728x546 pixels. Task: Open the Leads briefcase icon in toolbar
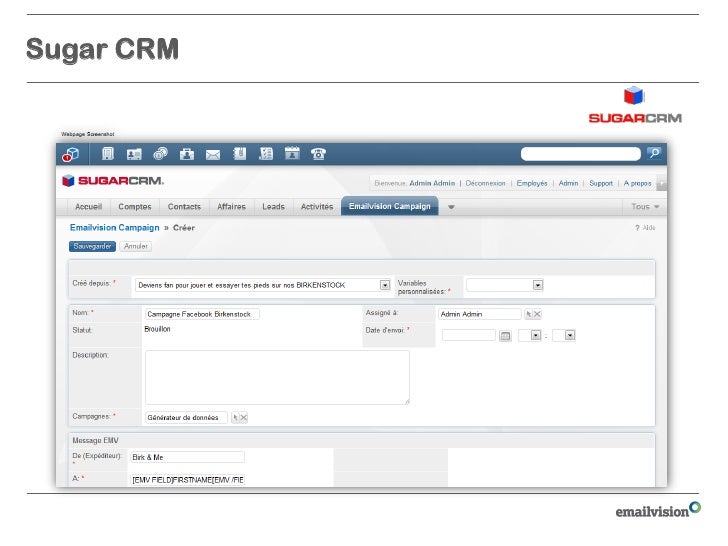(x=187, y=154)
